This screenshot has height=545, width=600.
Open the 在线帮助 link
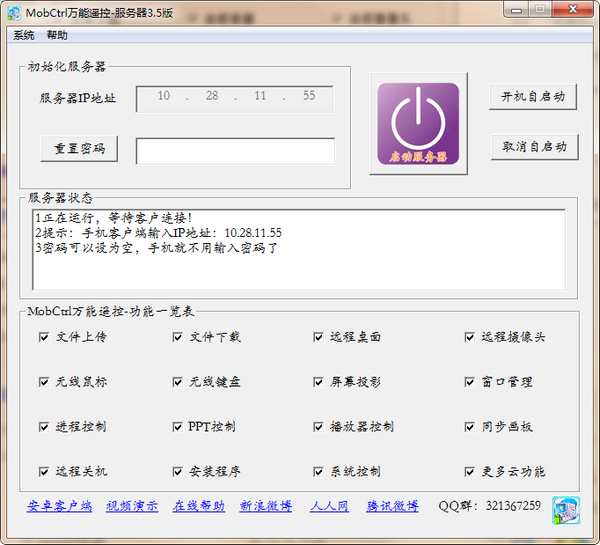199,506
